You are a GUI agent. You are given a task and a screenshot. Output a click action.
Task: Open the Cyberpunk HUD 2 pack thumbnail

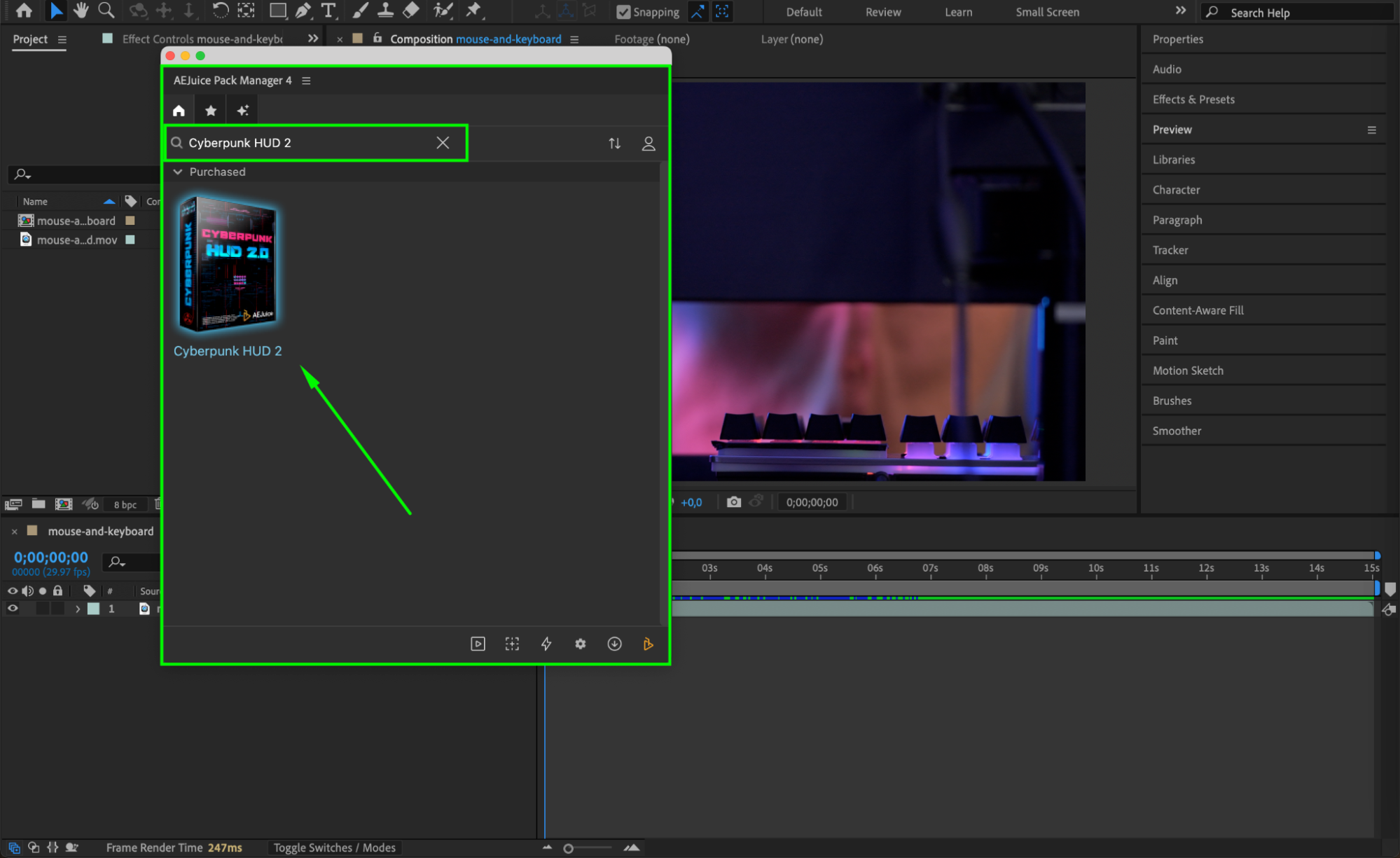228,264
